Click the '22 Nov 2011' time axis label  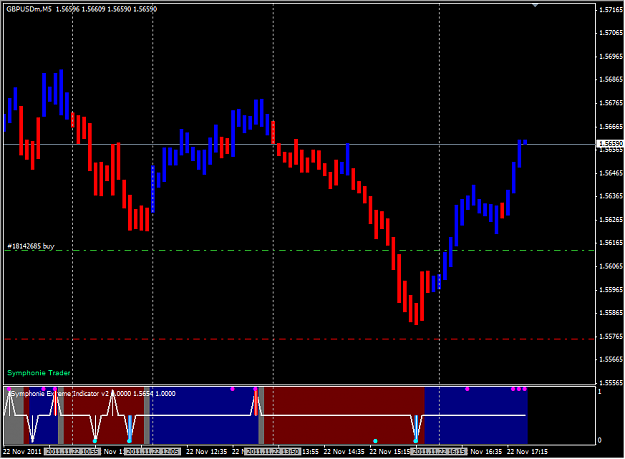pos(22,452)
